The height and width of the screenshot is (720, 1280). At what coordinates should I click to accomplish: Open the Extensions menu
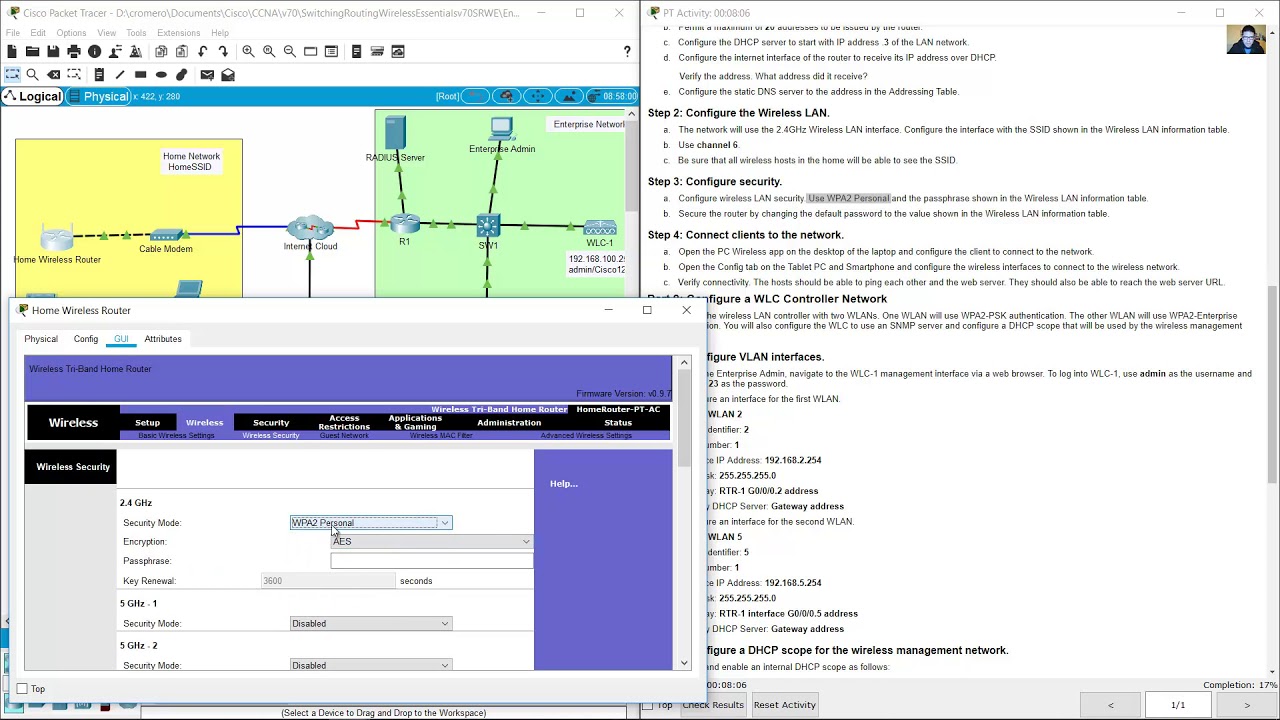[x=179, y=33]
